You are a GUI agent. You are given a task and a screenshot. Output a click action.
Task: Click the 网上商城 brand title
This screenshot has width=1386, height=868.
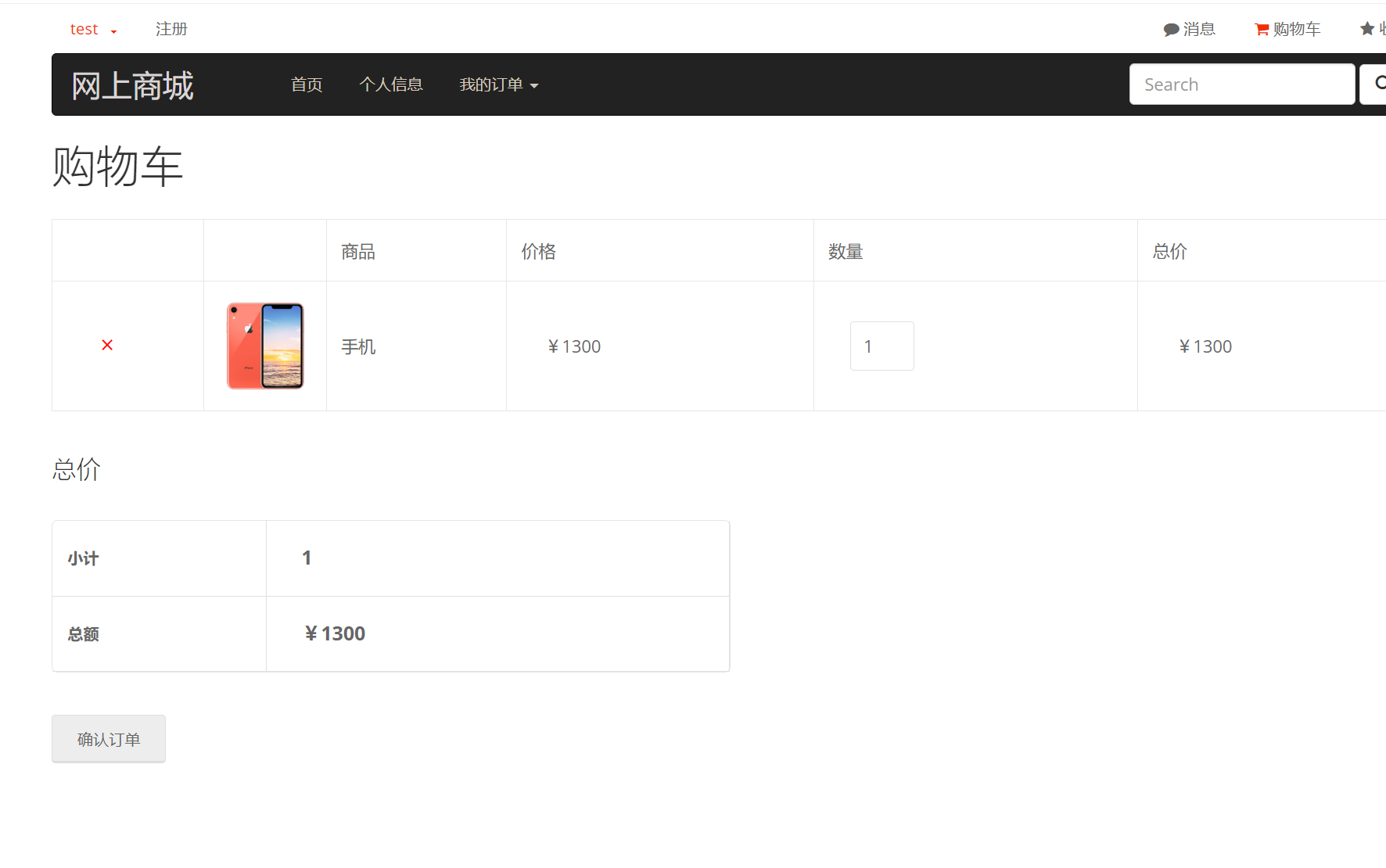point(132,85)
